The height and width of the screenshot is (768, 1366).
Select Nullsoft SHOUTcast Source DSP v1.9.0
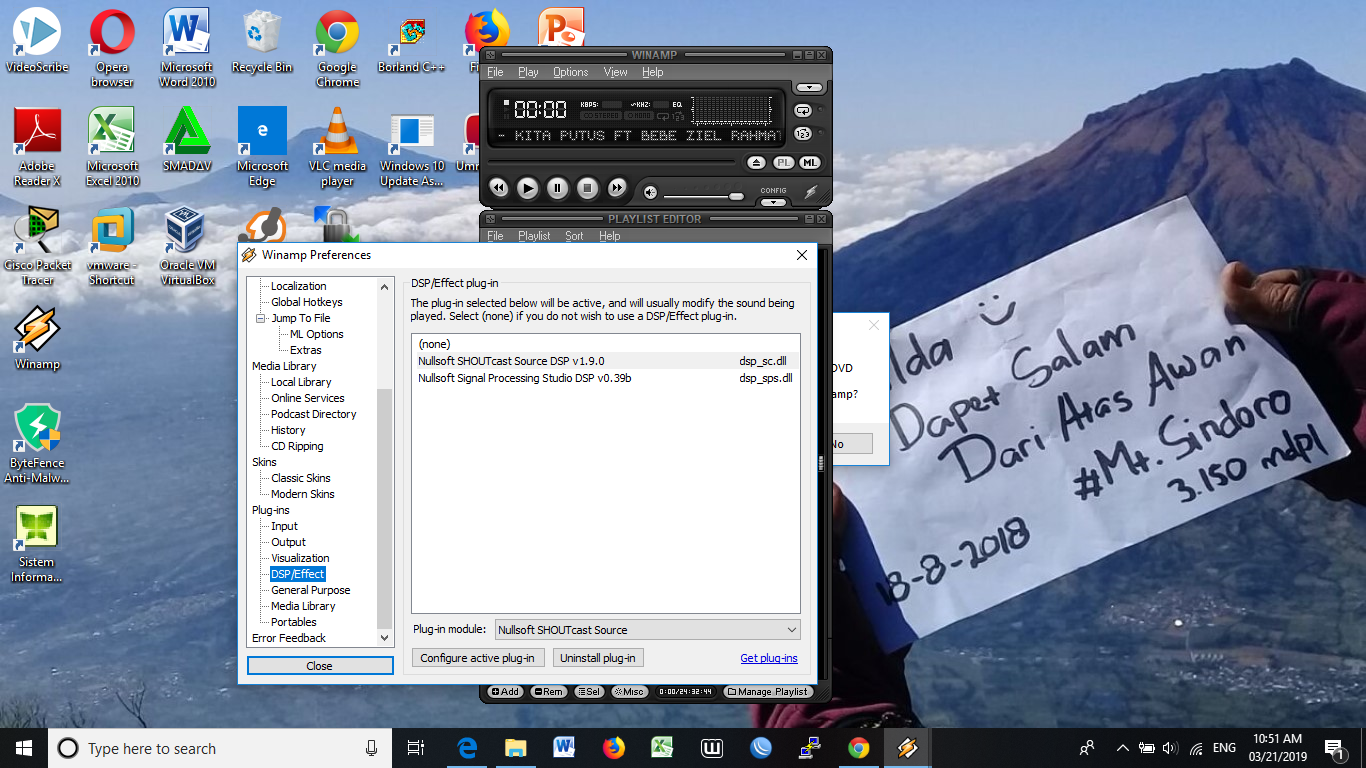coord(605,361)
